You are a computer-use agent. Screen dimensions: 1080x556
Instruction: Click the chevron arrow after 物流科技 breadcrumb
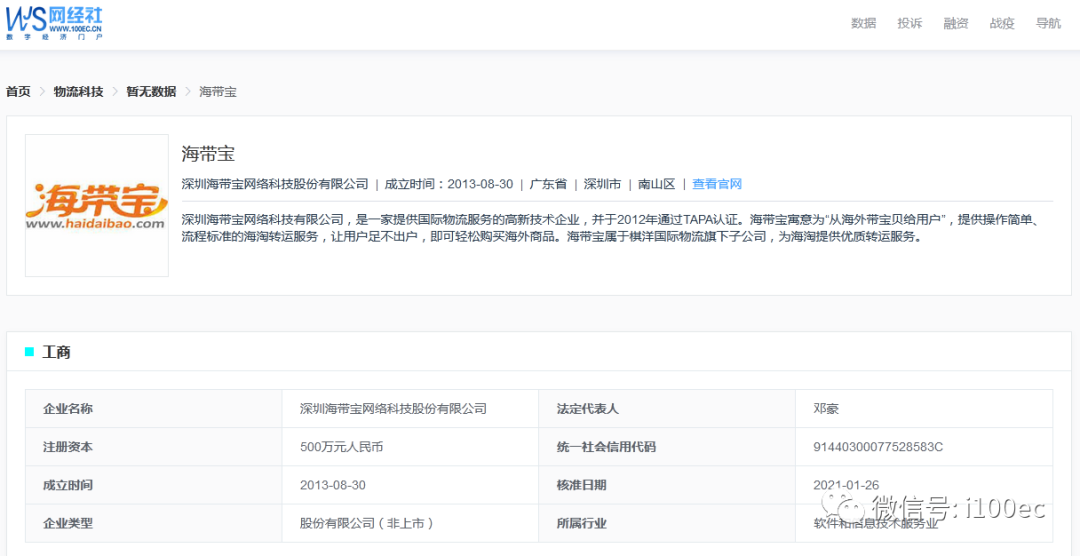tap(115, 91)
